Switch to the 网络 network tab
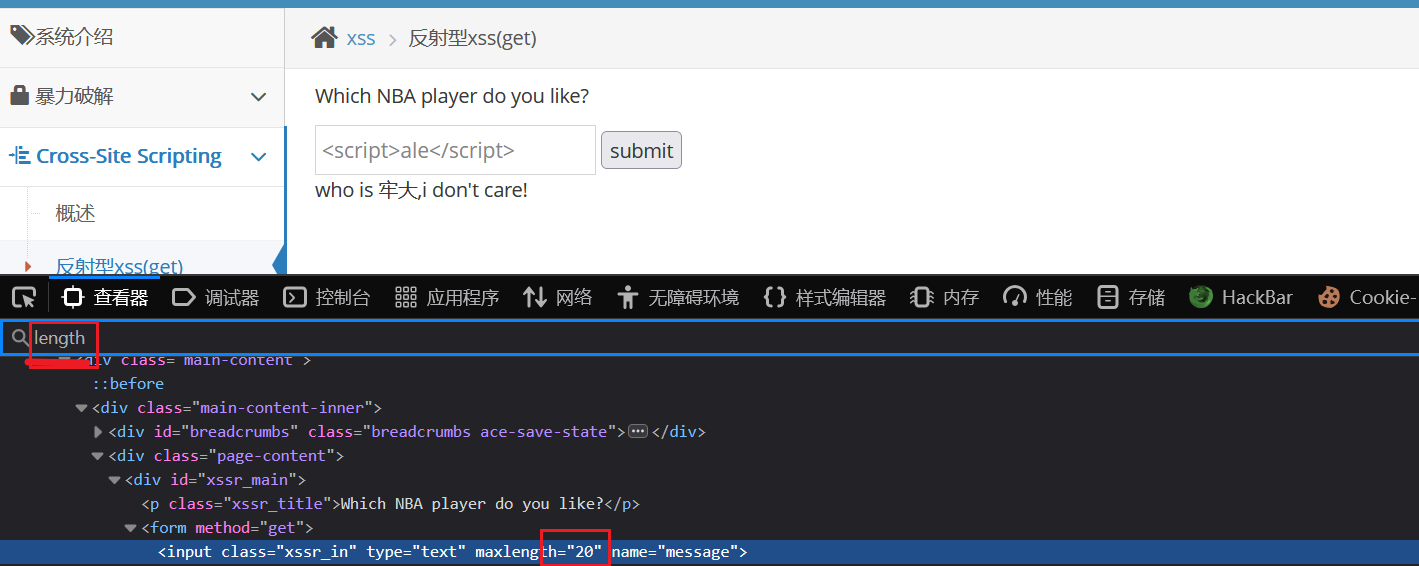The image size is (1419, 566). click(557, 297)
